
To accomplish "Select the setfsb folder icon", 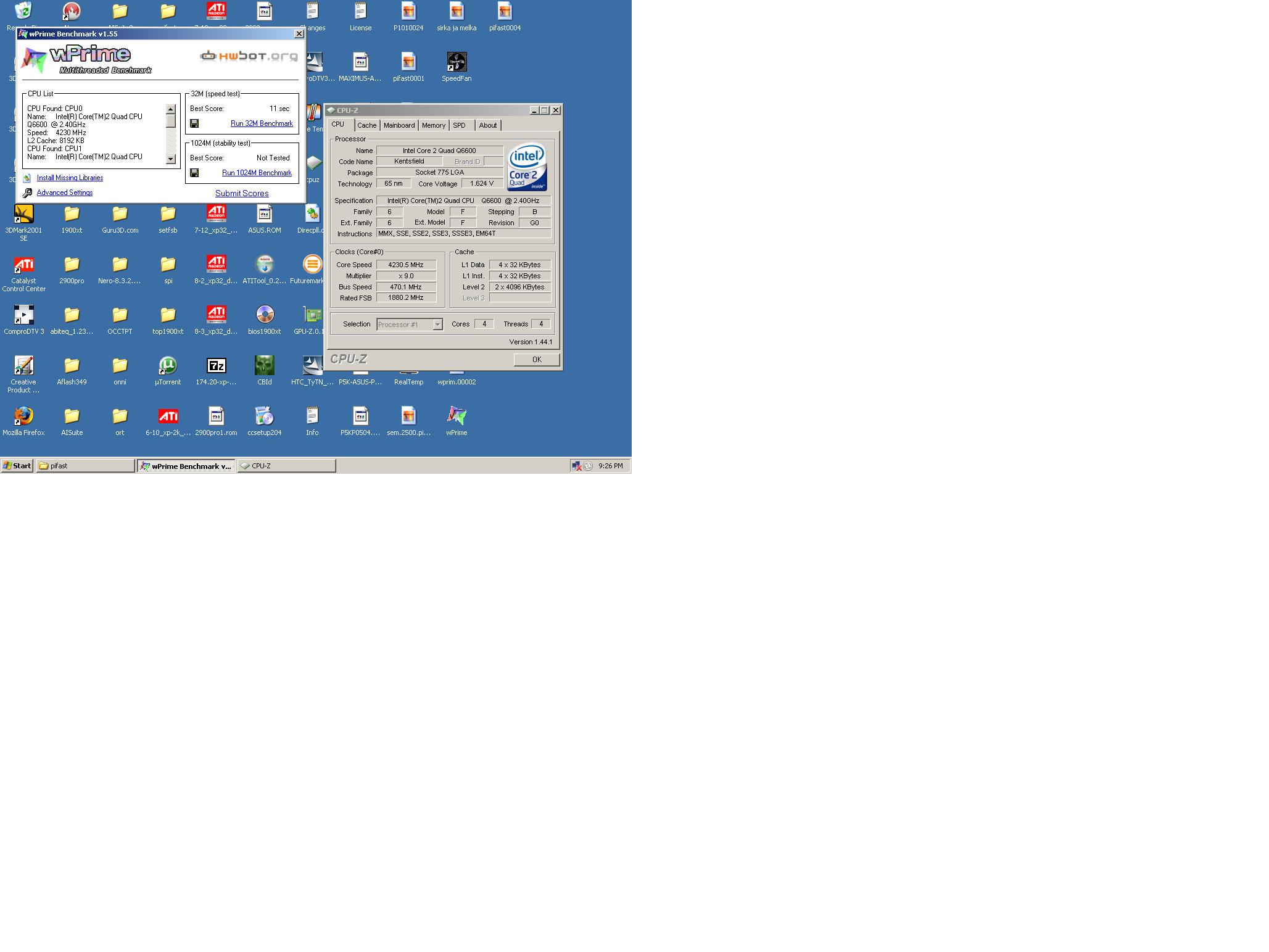I will click(168, 219).
